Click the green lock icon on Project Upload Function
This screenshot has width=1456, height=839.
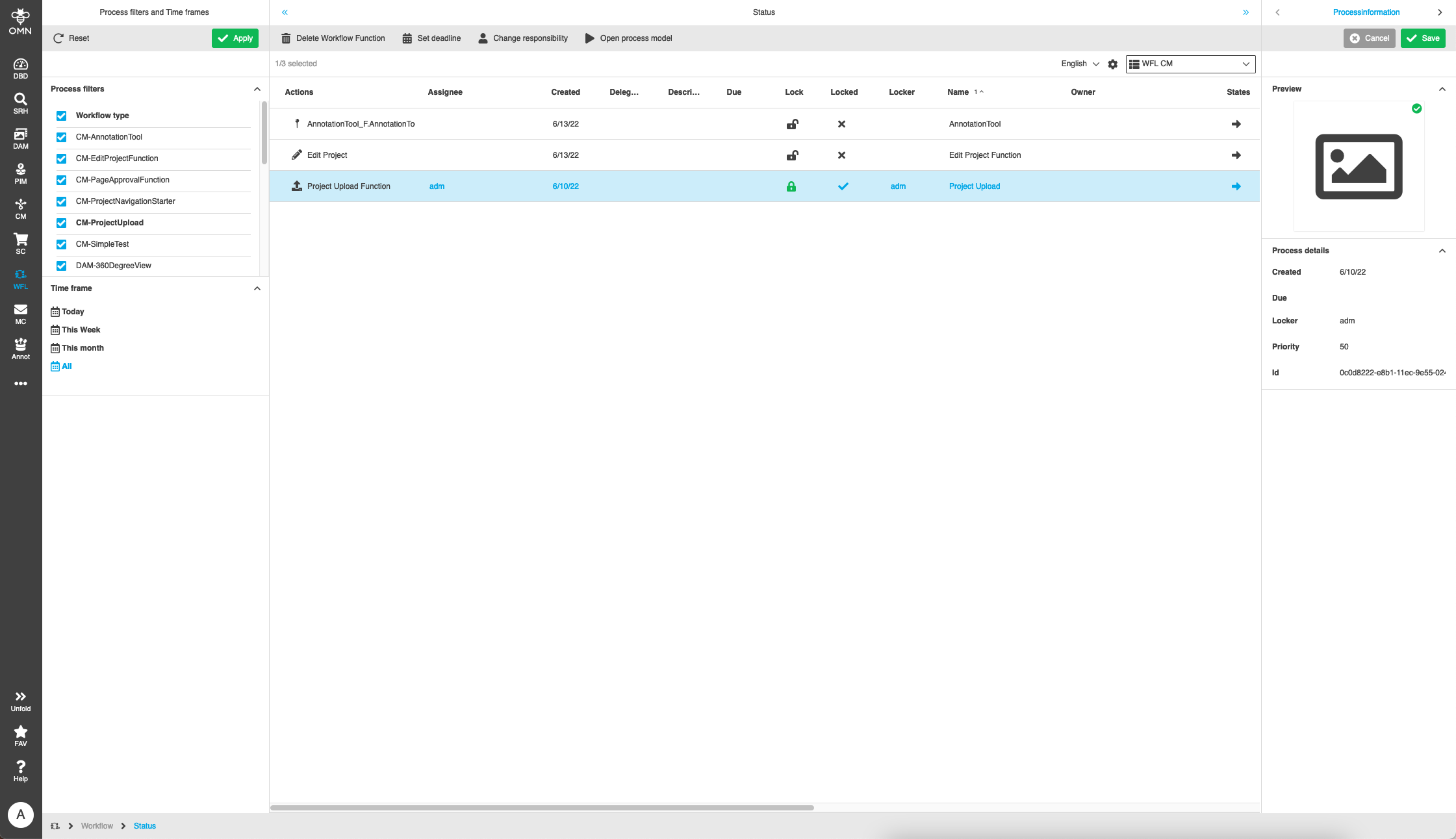791,186
